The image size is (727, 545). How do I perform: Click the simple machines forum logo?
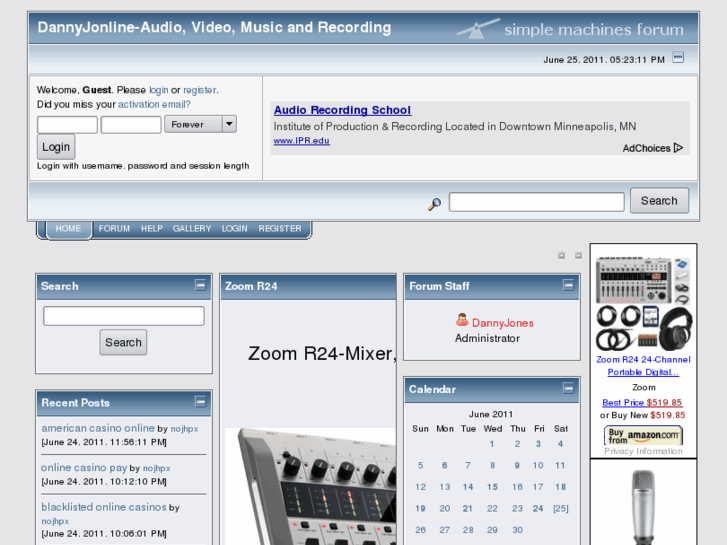tap(570, 29)
